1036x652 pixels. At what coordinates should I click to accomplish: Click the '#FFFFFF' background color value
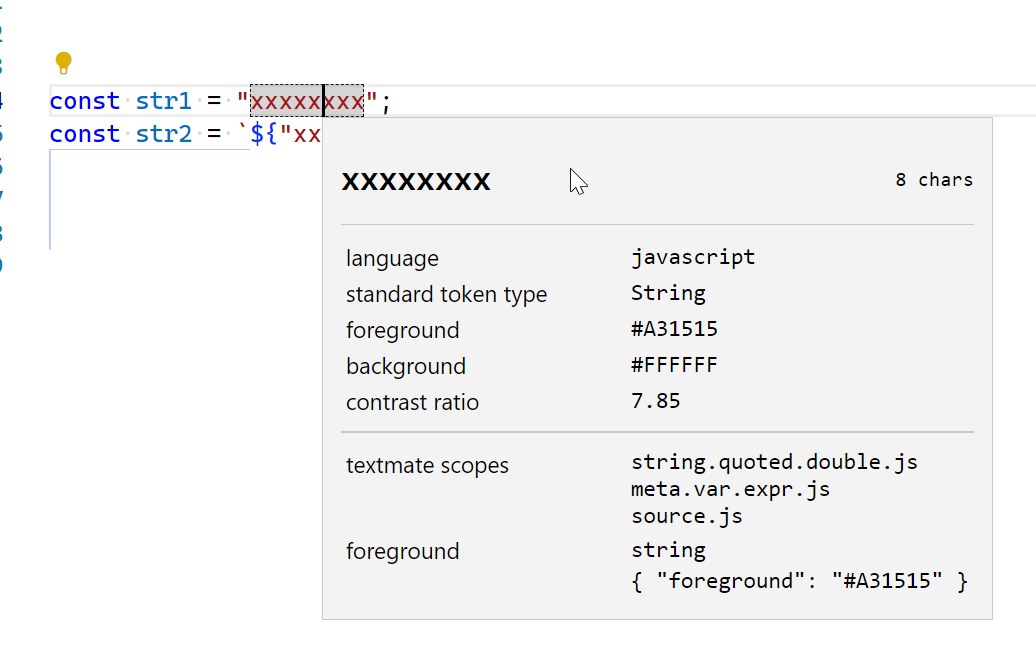[674, 365]
